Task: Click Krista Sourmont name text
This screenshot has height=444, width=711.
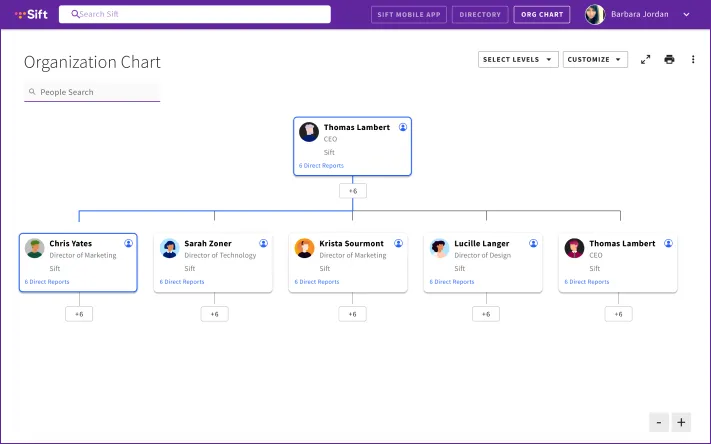Action: tap(351, 244)
